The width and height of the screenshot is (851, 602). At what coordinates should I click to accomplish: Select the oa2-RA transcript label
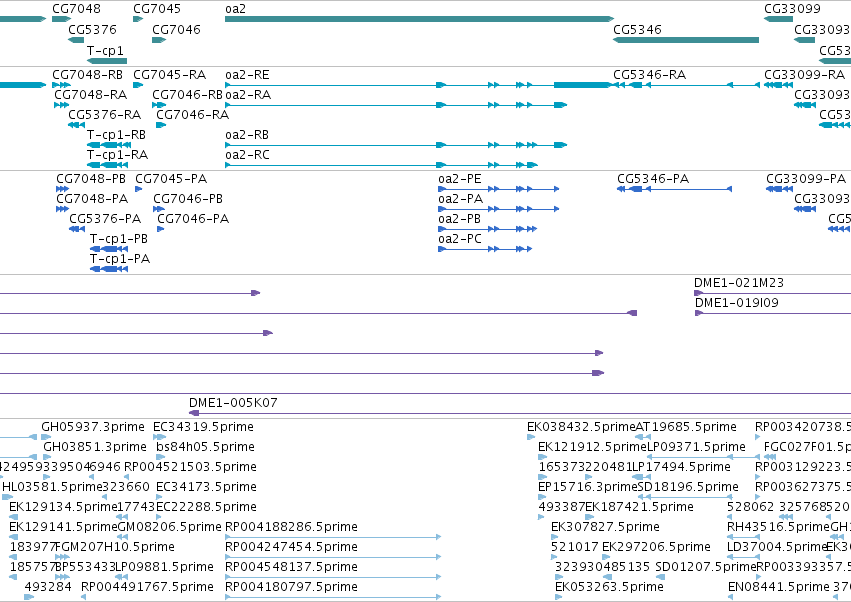248,94
